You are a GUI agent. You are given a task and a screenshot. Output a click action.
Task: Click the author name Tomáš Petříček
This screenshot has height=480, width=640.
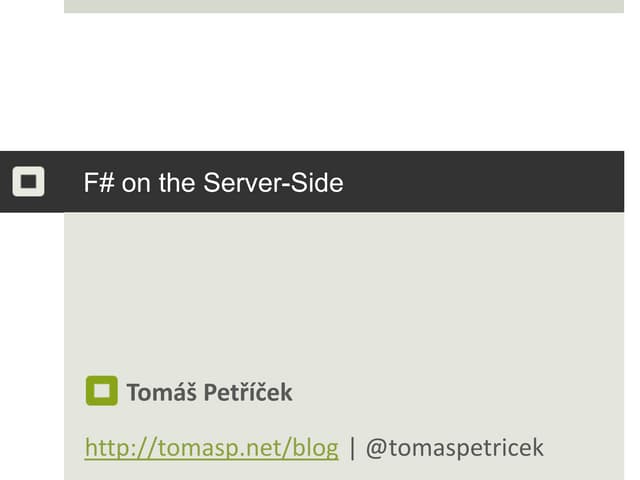pos(209,392)
